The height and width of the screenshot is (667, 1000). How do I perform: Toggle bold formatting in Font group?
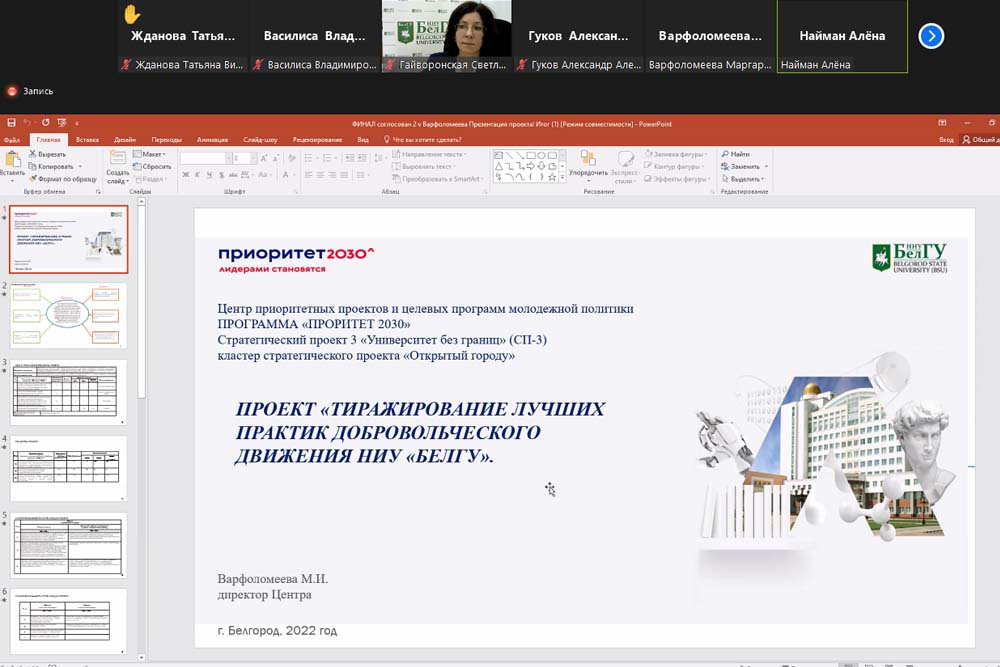[186, 175]
